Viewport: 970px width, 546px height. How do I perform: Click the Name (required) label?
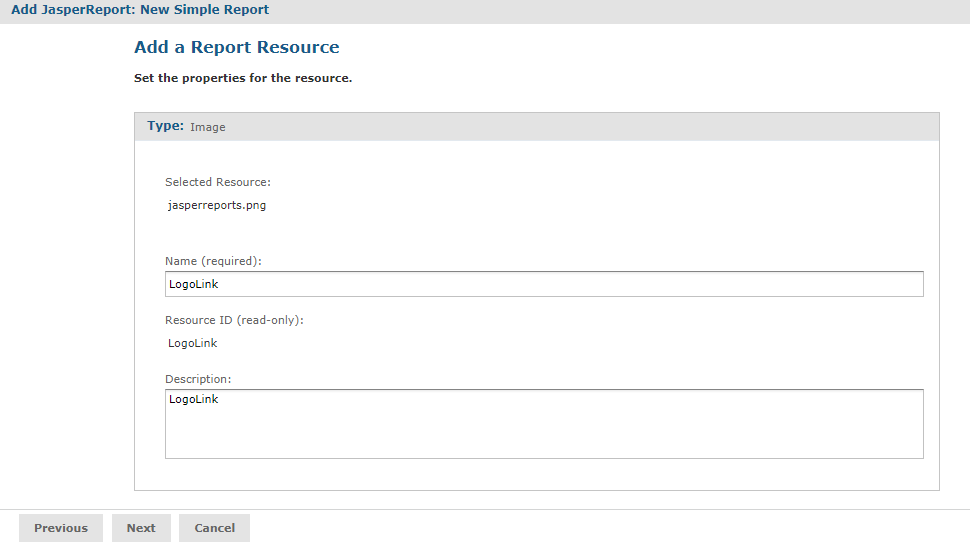pos(213,261)
